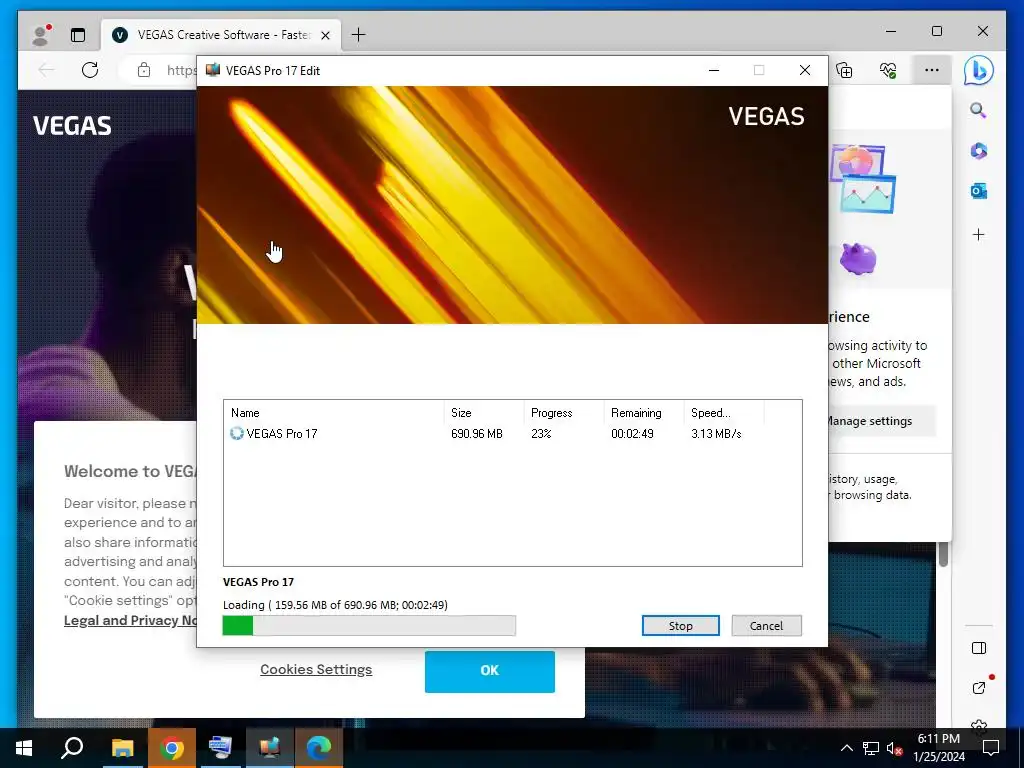This screenshot has height=768, width=1024.
Task: Open Google Chrome from taskbar
Action: pos(171,748)
